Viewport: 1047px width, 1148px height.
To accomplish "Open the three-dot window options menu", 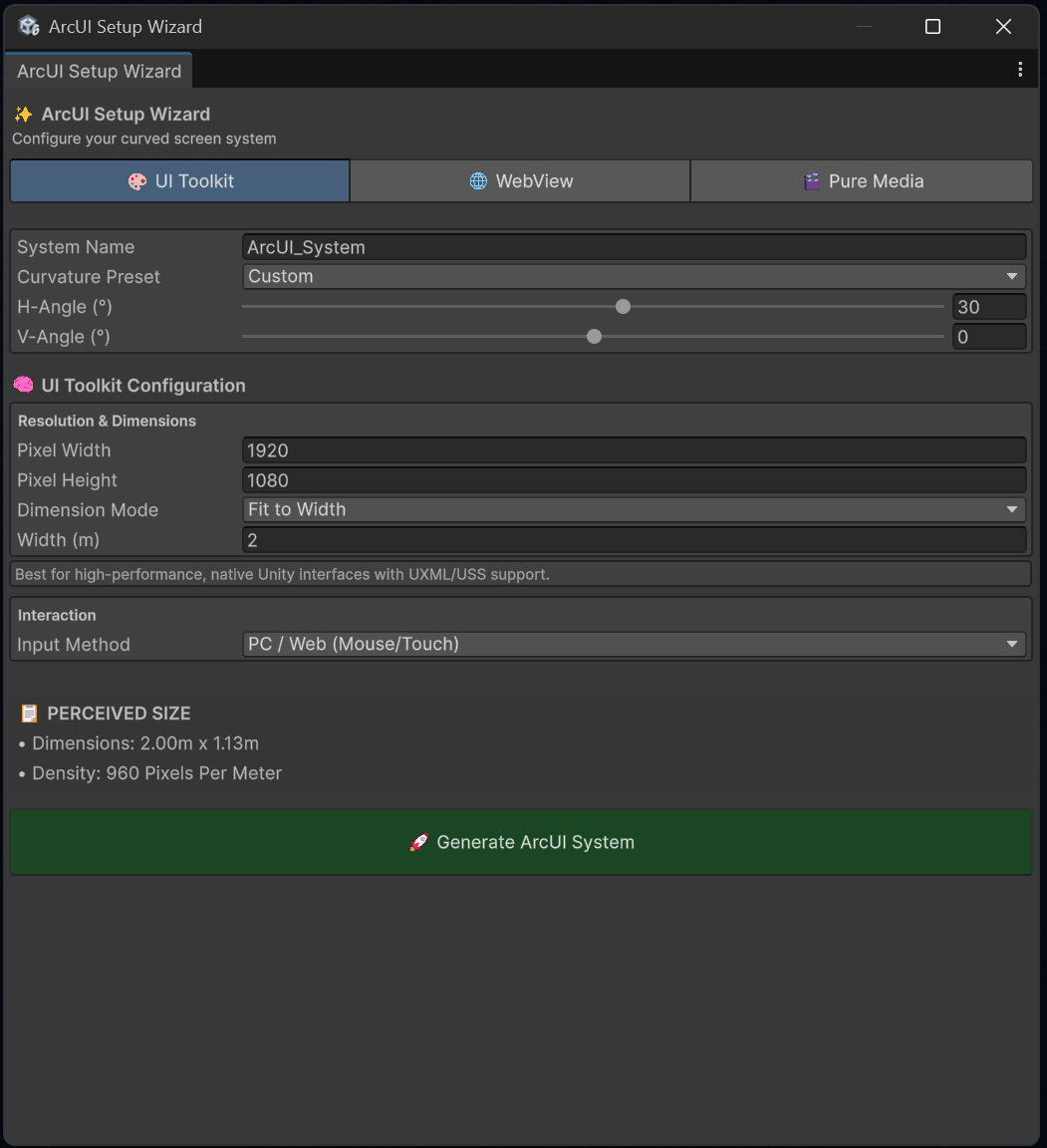I will pos(1020,70).
